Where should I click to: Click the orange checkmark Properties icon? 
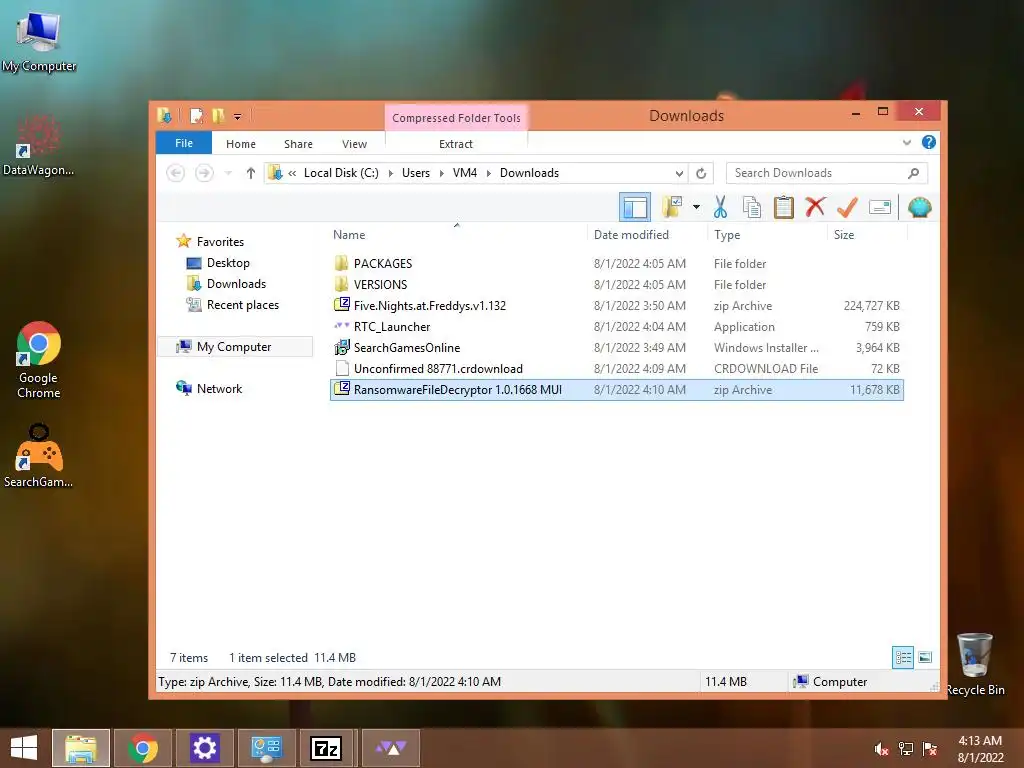point(847,207)
